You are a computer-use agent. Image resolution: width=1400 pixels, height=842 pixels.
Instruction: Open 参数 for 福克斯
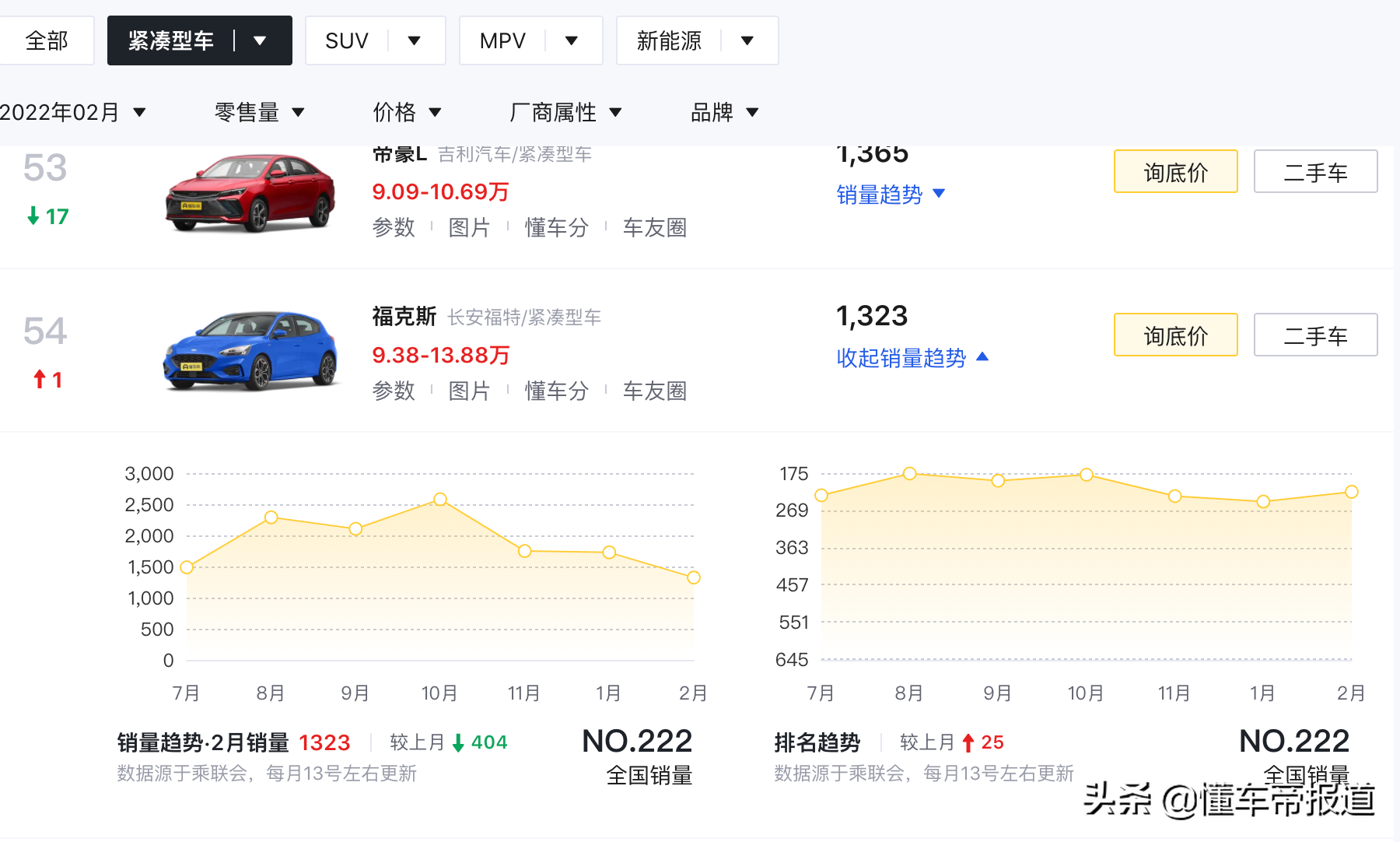click(x=394, y=391)
